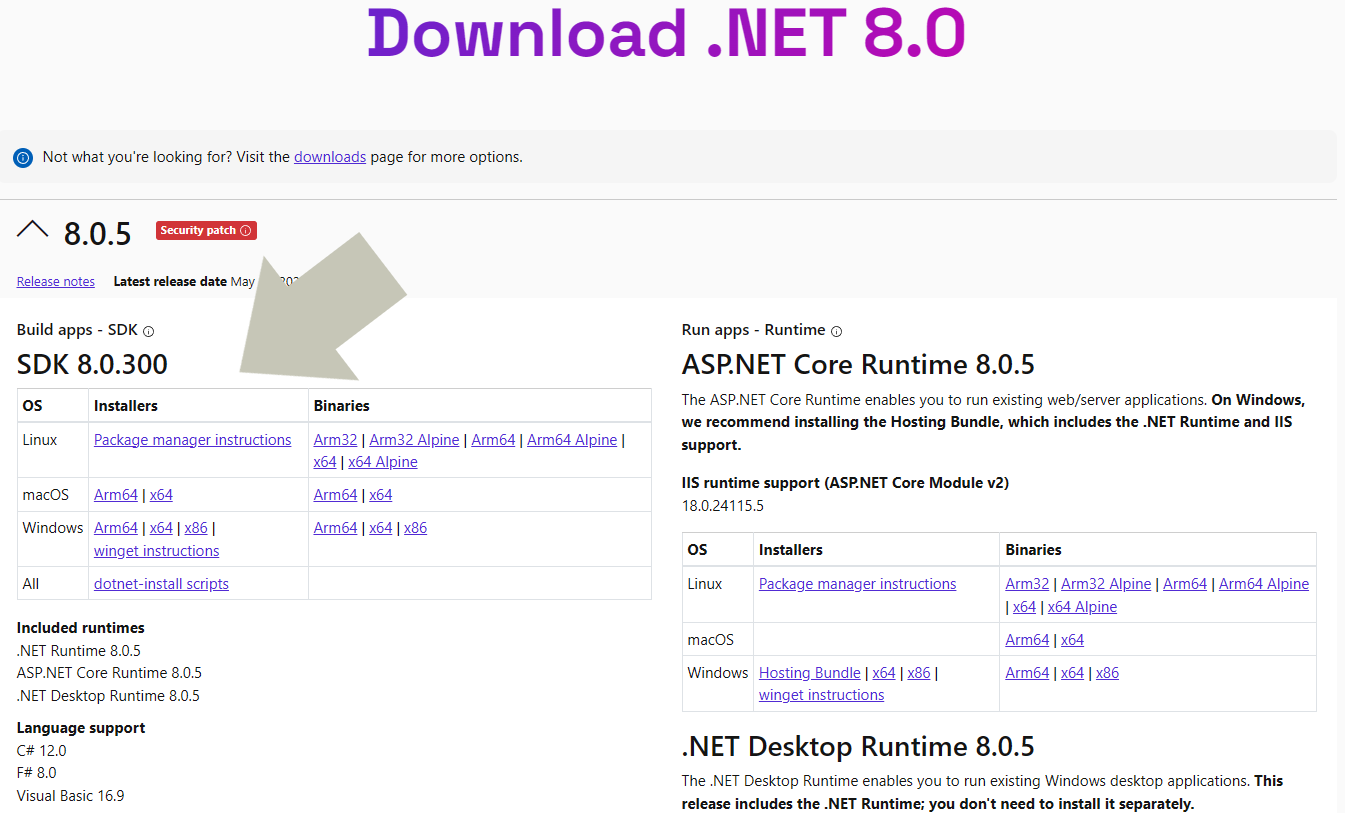The height and width of the screenshot is (813, 1345).
Task: Download the Windows Hosting Bundle installer
Action: click(x=810, y=673)
